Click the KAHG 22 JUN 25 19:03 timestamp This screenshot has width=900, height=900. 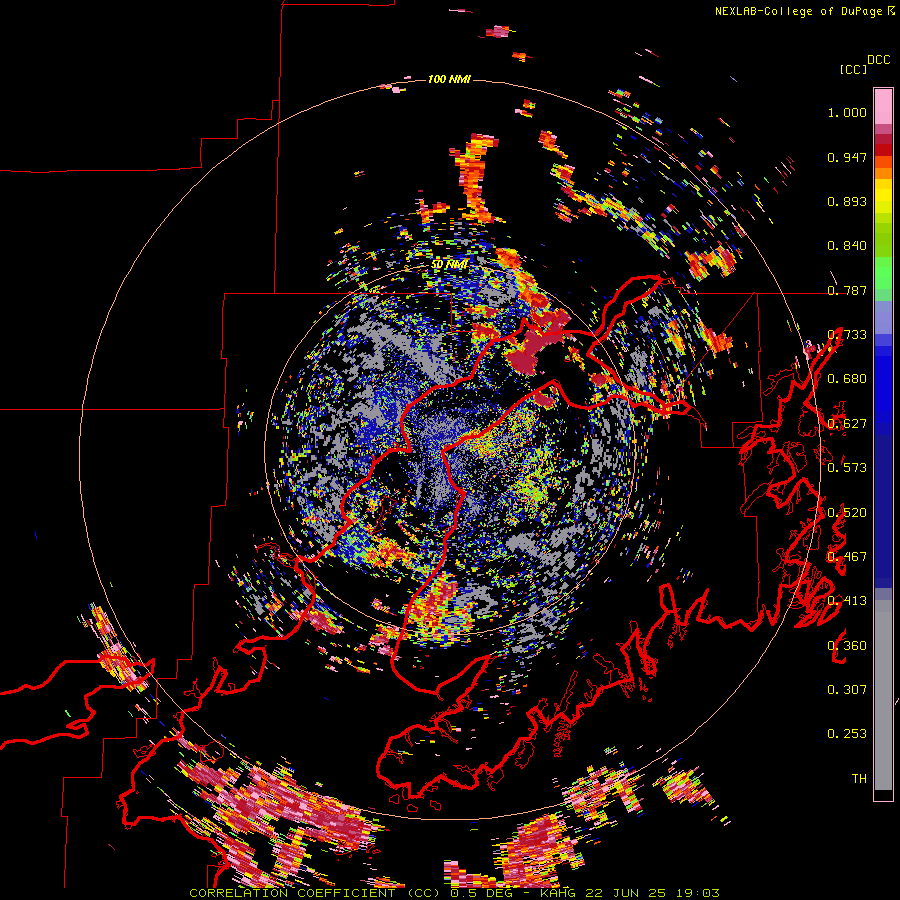pyautogui.click(x=630, y=893)
